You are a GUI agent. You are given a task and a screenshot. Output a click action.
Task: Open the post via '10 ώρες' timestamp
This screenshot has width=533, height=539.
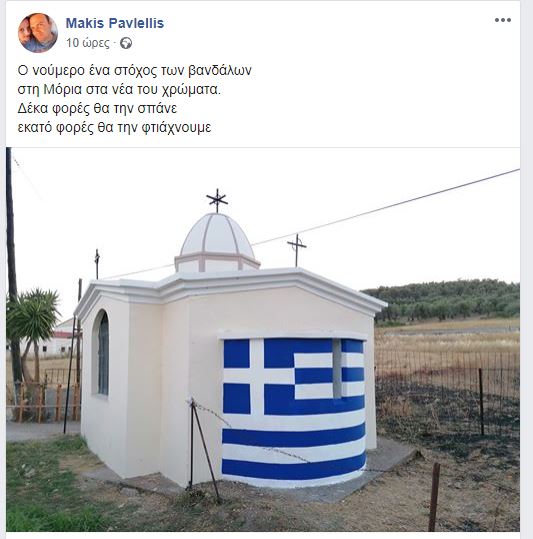click(x=88, y=43)
